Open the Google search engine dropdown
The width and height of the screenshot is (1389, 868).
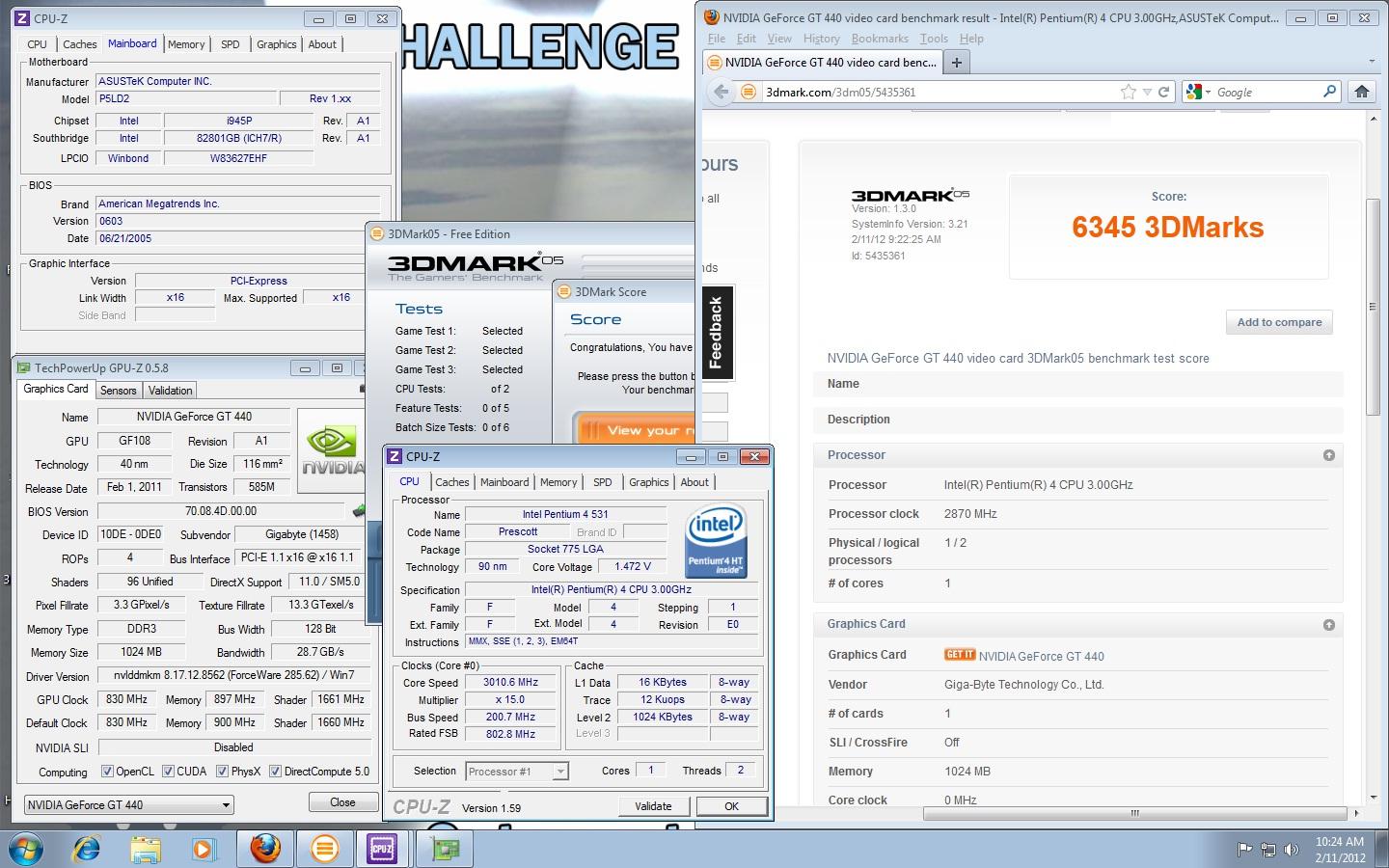click(1198, 92)
